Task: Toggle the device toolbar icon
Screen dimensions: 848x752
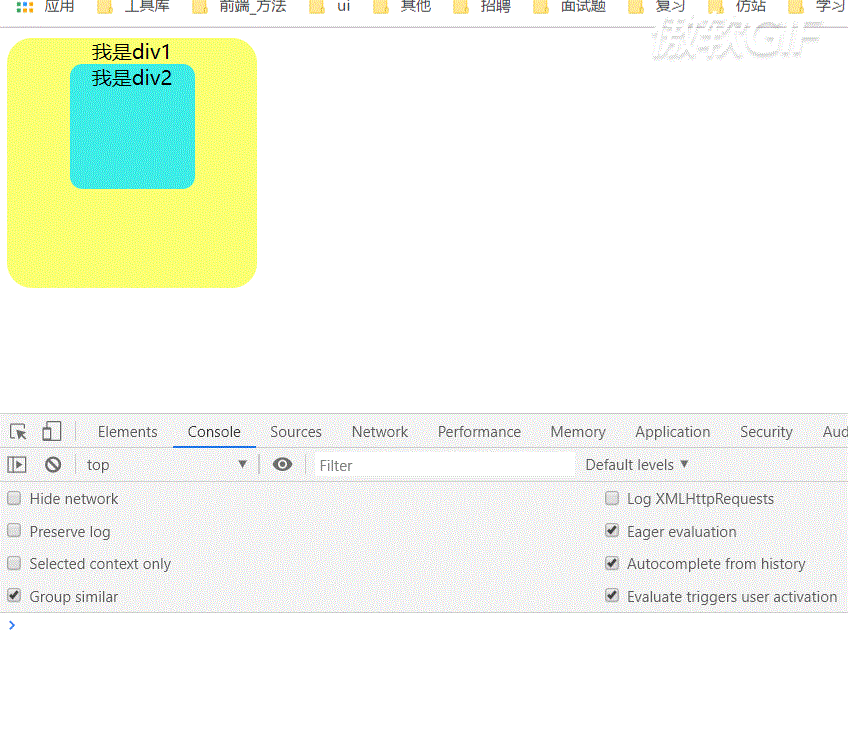Action: click(51, 432)
